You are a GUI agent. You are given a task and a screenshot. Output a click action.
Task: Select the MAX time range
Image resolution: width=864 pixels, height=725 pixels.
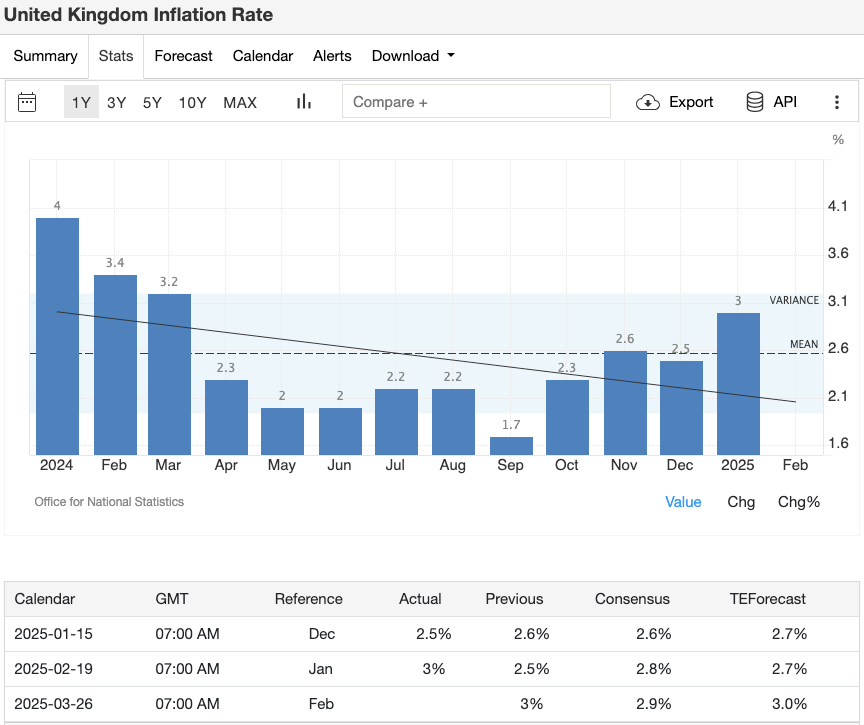(x=239, y=101)
